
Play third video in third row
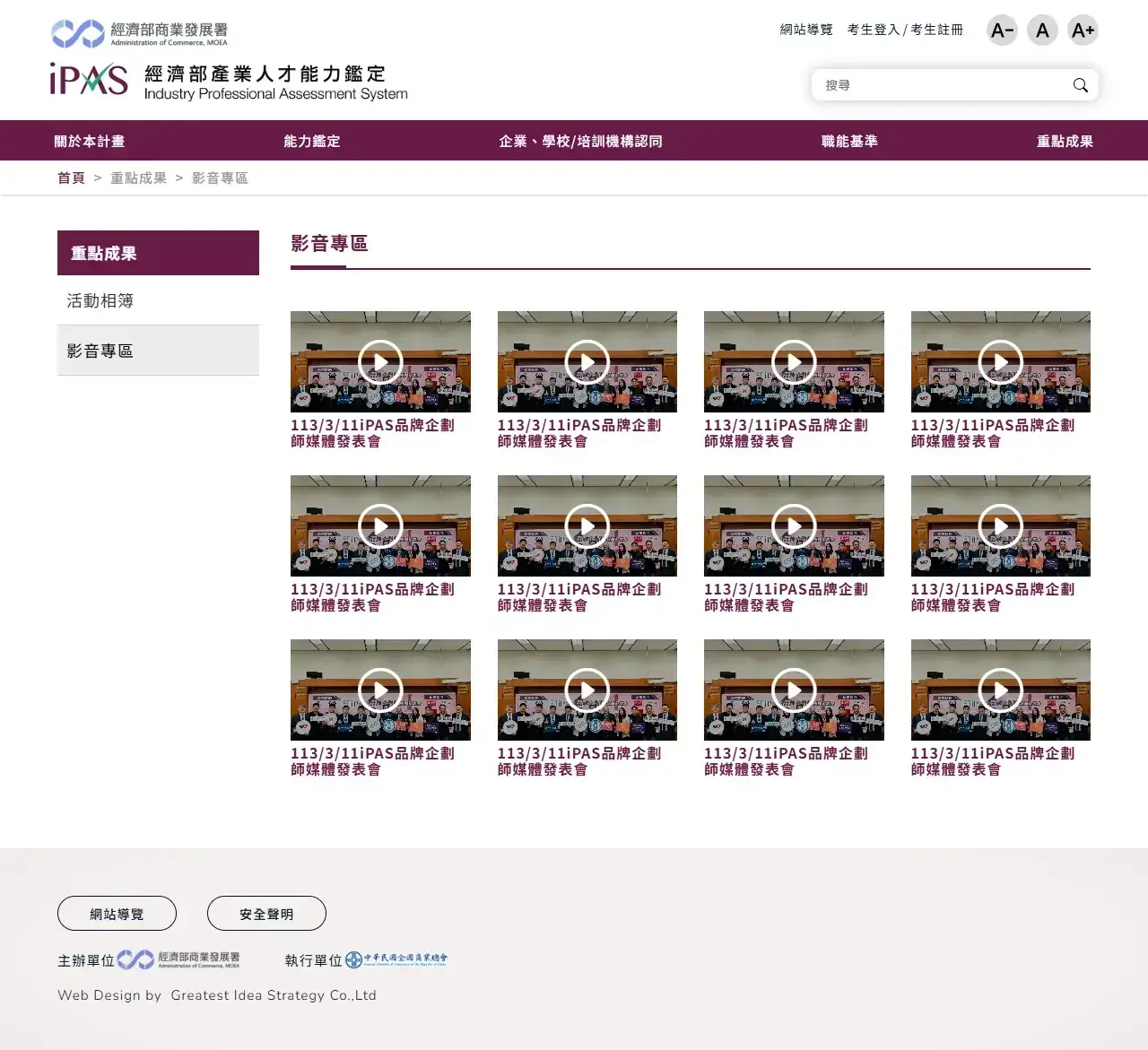794,690
